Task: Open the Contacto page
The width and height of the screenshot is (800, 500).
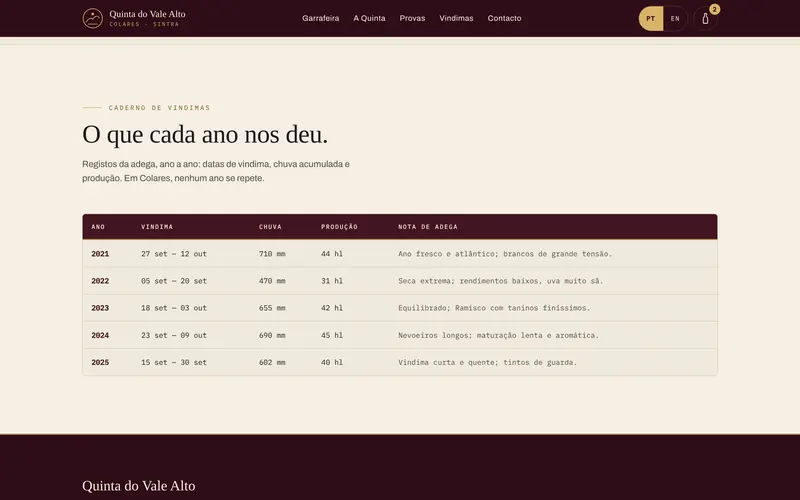Action: (x=504, y=18)
